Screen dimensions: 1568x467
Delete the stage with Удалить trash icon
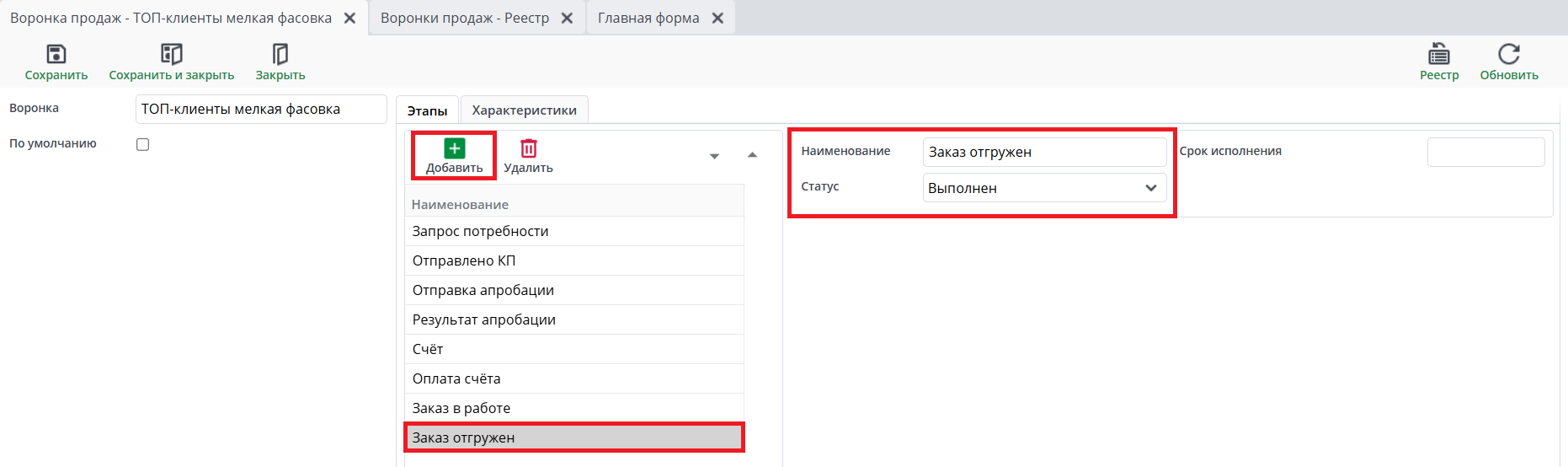(528, 149)
